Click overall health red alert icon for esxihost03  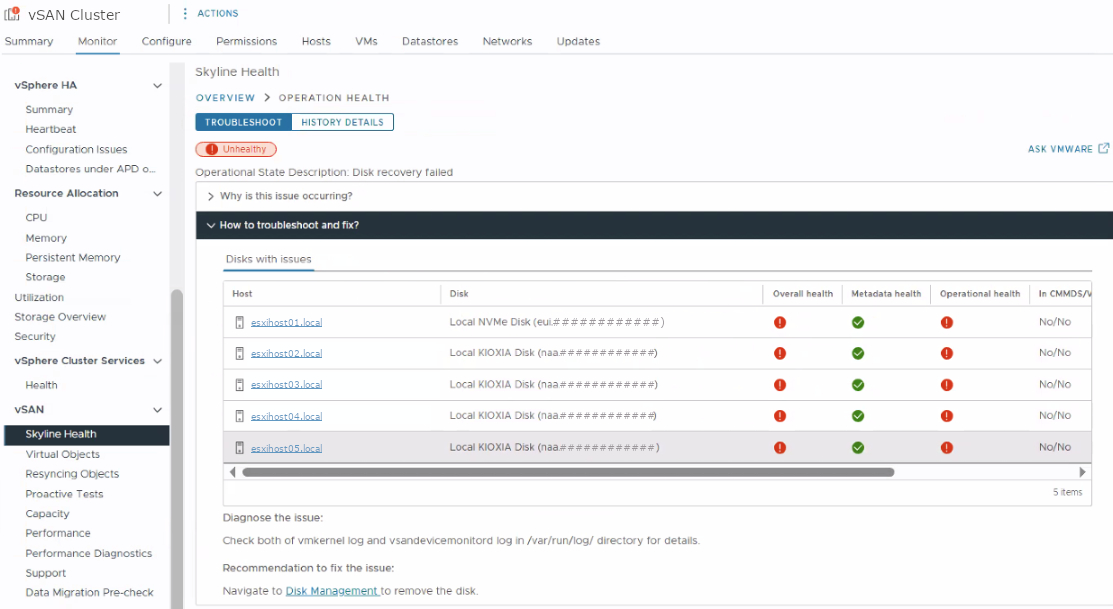[780, 385]
